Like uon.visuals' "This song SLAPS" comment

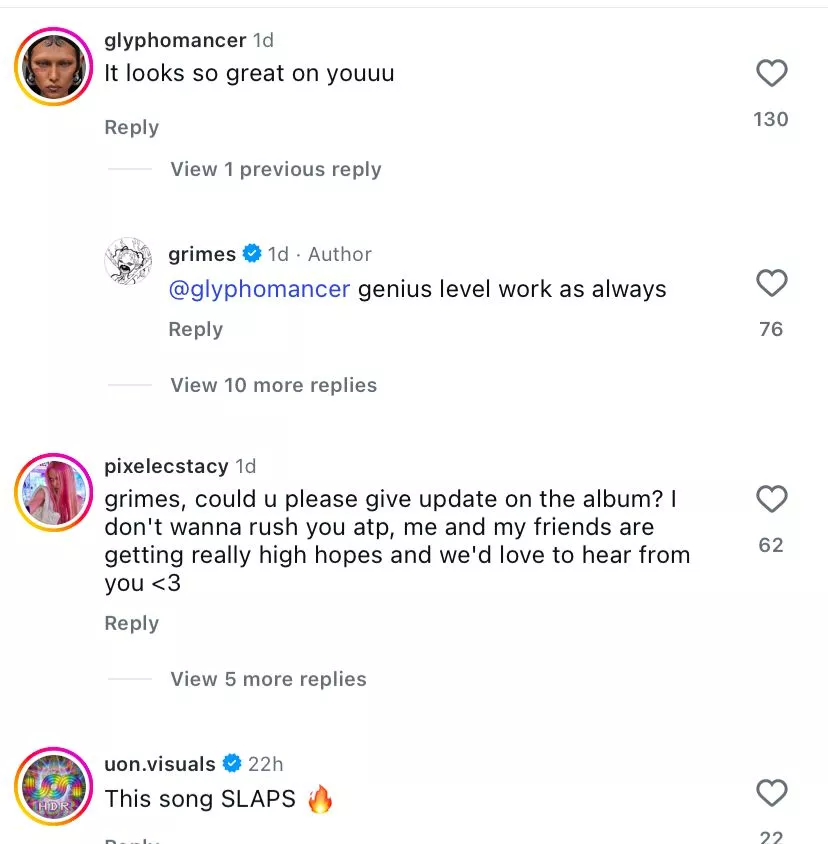coord(771,793)
